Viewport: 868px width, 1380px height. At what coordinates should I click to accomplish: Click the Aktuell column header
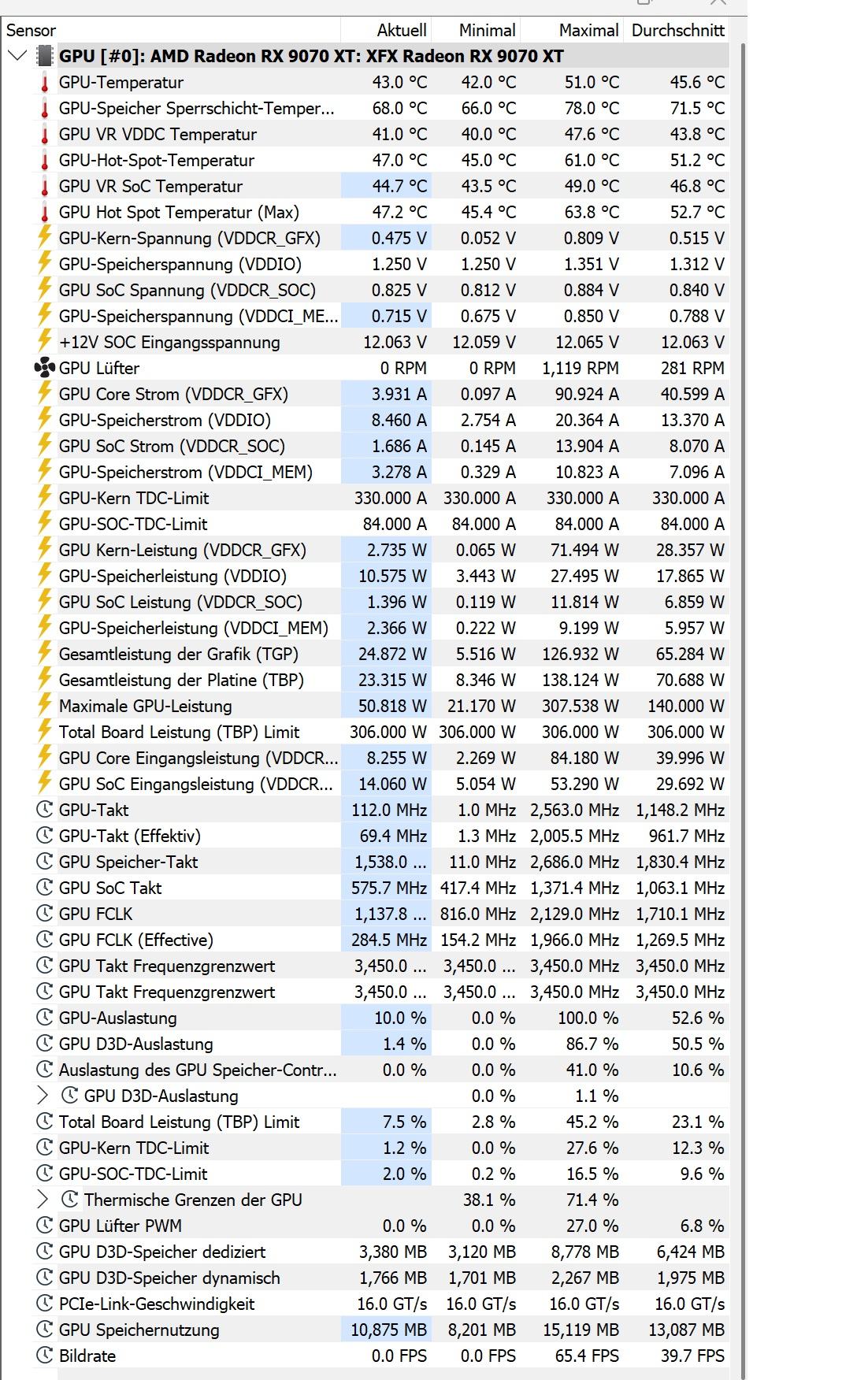(x=401, y=30)
